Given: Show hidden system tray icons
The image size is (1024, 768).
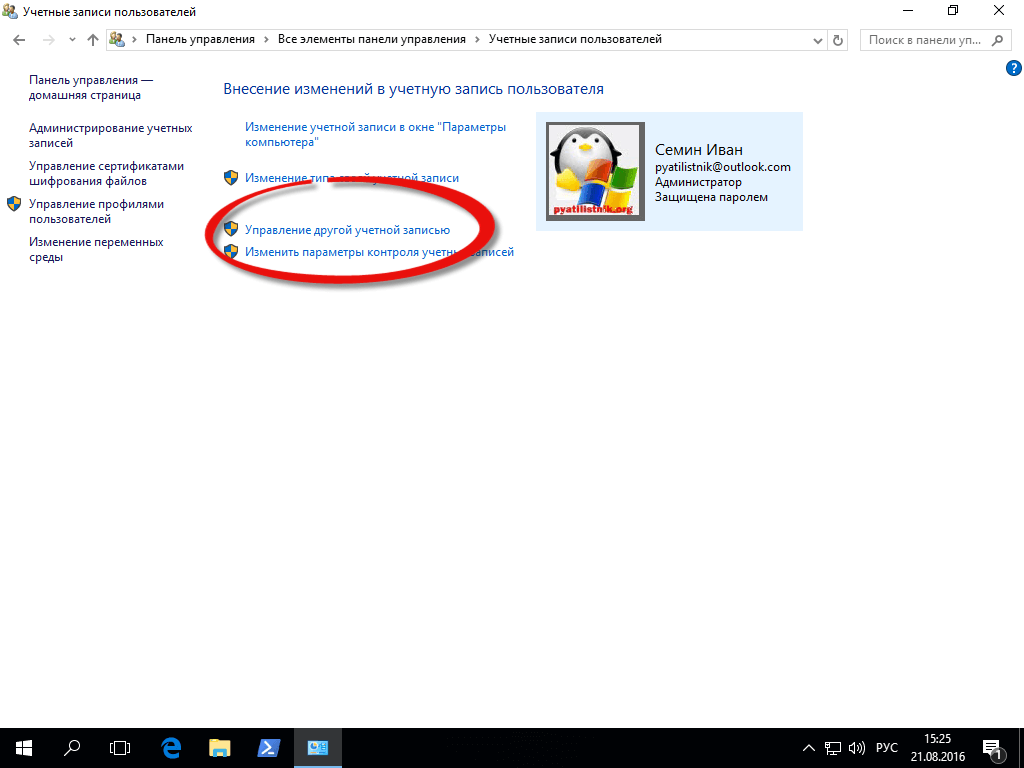Looking at the screenshot, I should tap(809, 748).
